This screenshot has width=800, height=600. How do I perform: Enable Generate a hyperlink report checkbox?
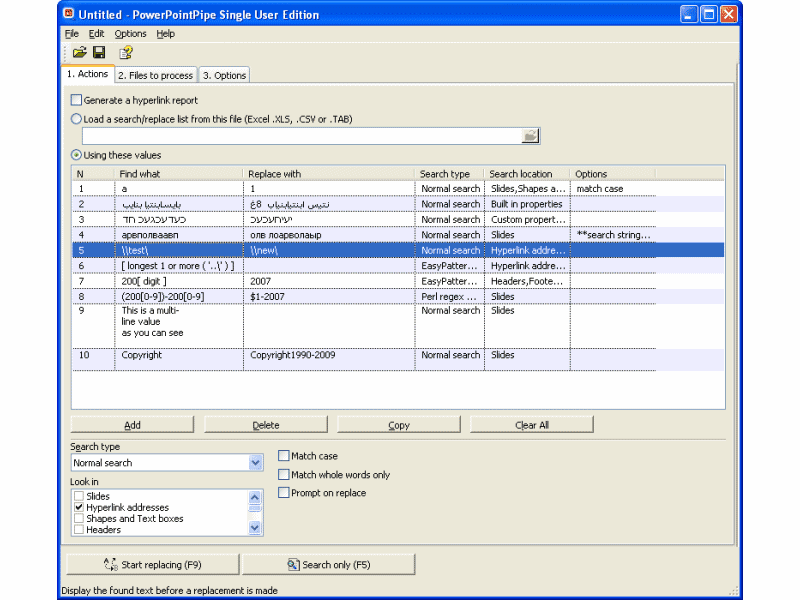(76, 100)
